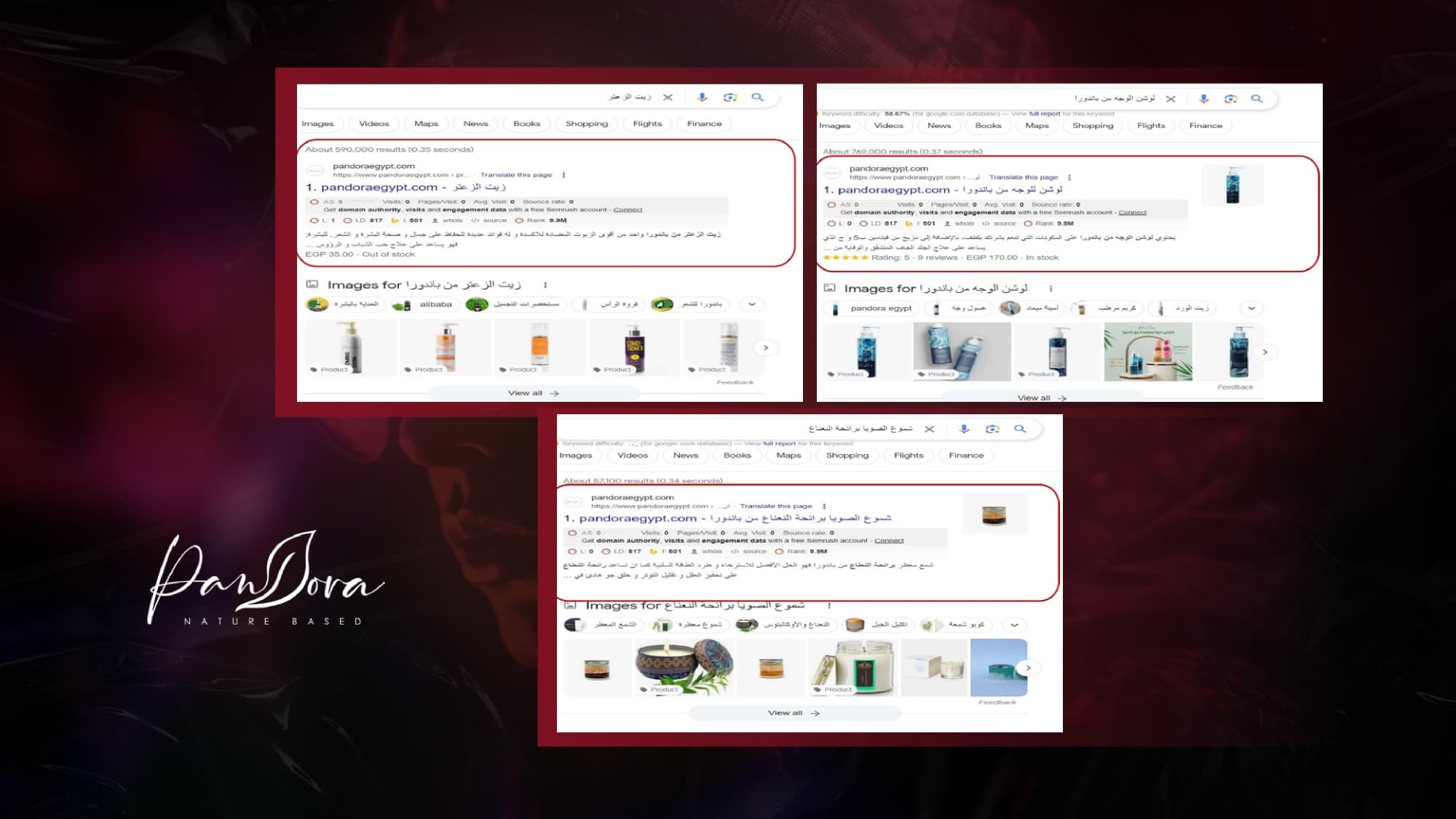Open three-dot menu beside the 57,100-results pandoraegypt URL
Viewport: 1456px width, 819px height.
click(x=824, y=506)
